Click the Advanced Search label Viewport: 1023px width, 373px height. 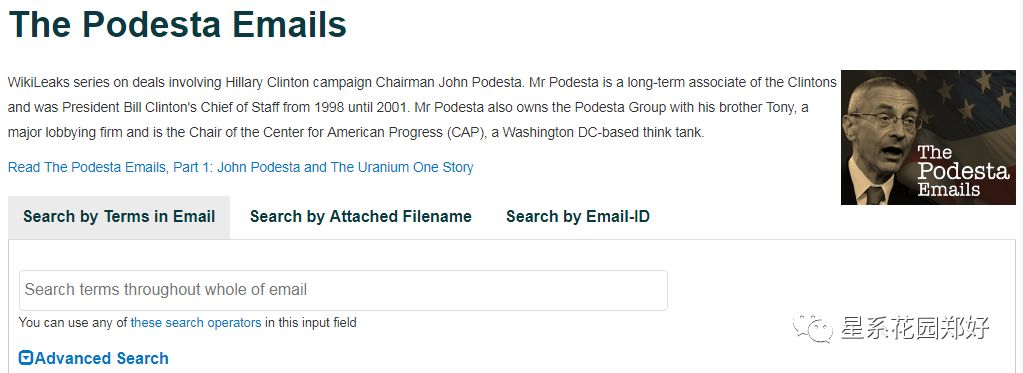coord(102,358)
